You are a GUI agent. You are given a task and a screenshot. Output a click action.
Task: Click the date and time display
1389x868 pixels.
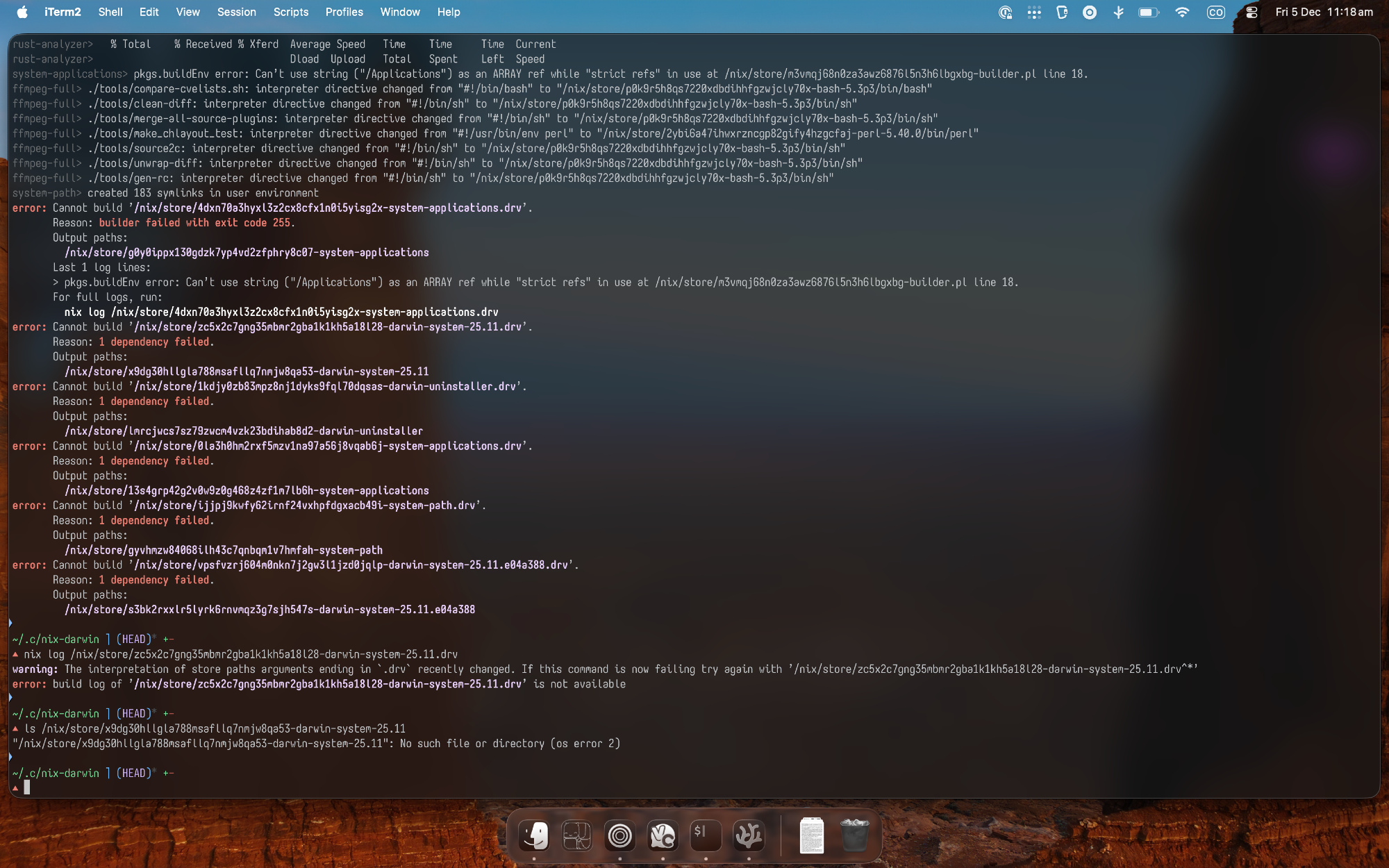click(1324, 12)
